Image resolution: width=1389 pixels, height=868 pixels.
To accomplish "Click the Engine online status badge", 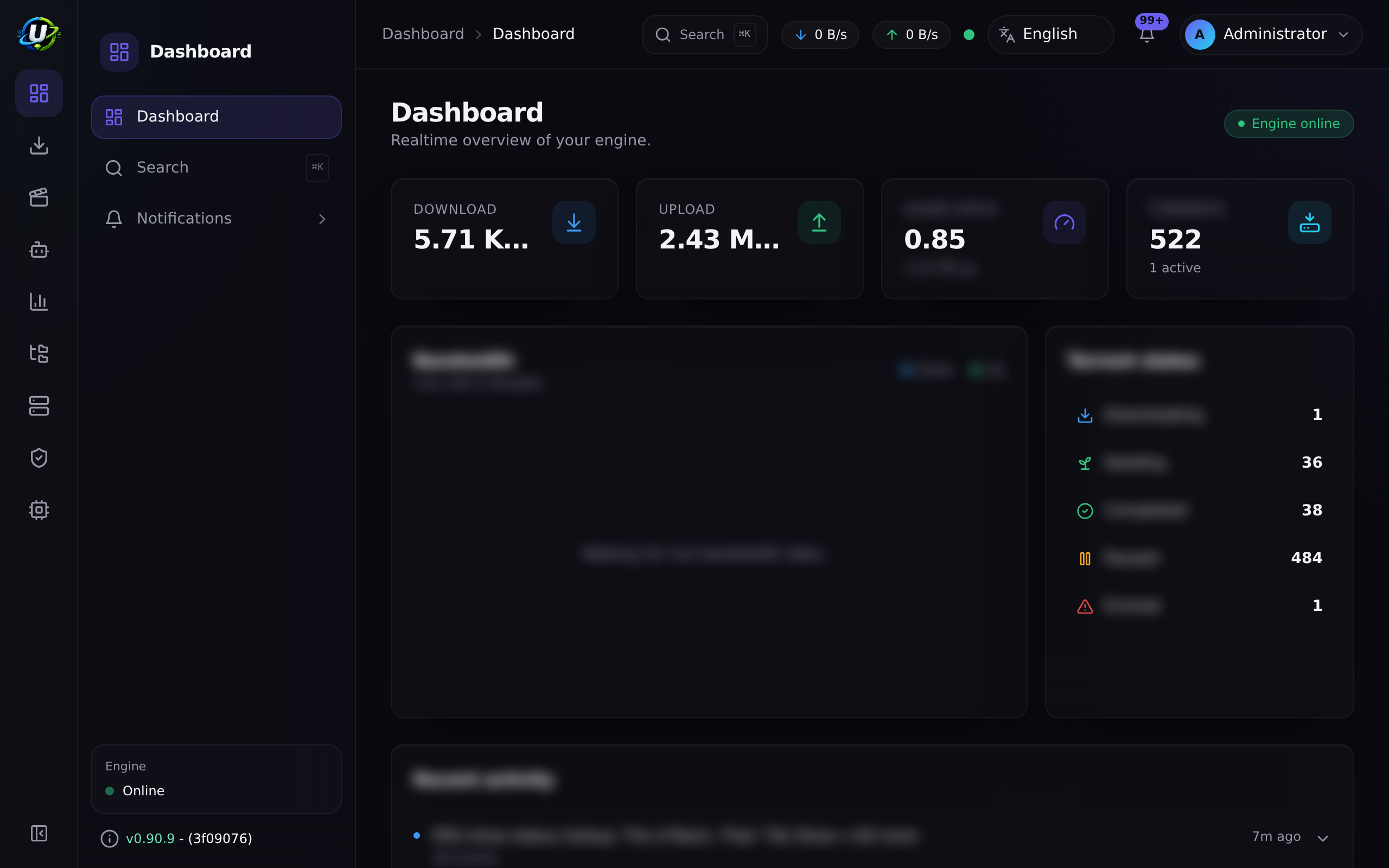I will 1289,124.
